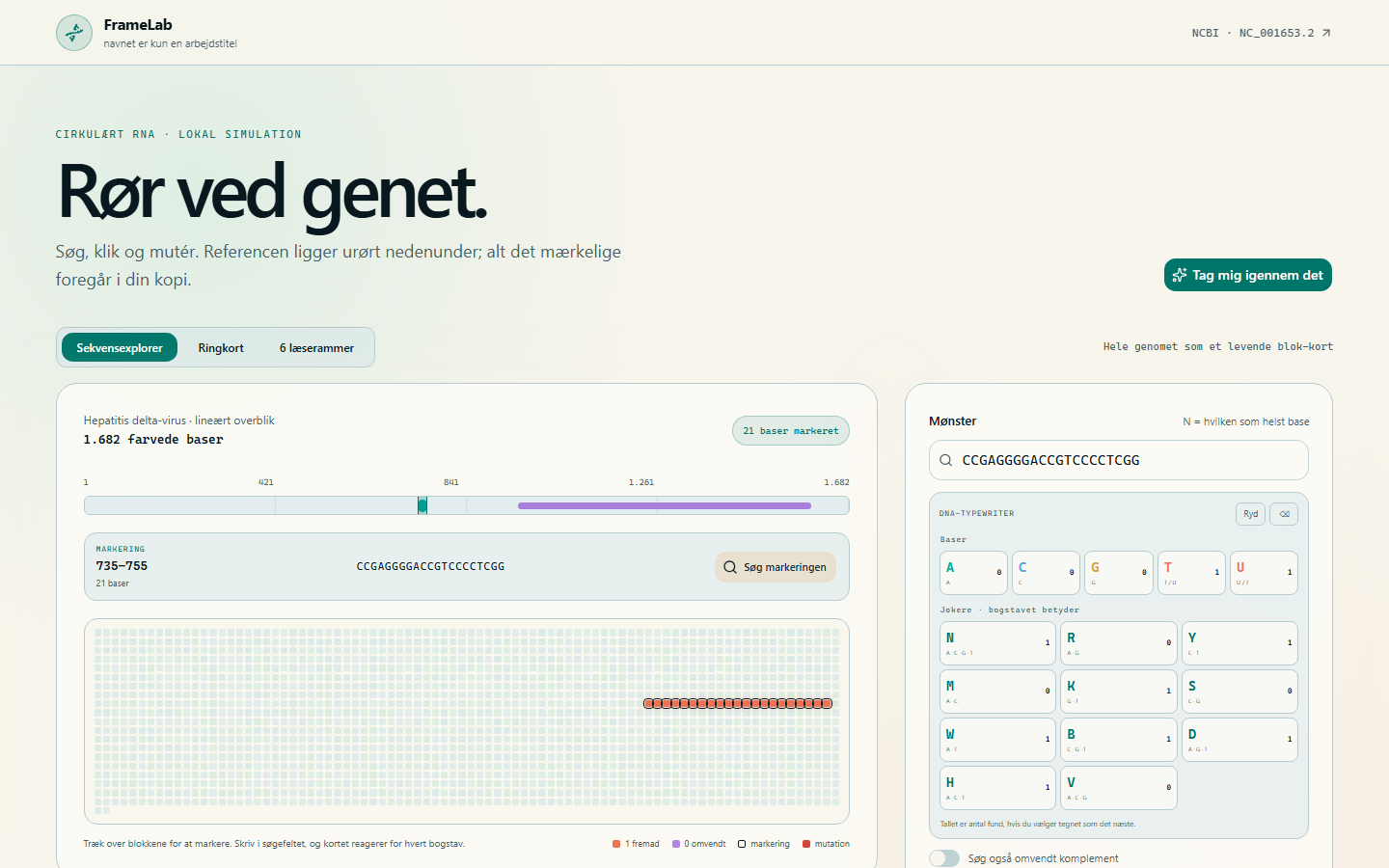1389x868 pixels.
Task: Insert wildcard B (C·G·T)
Action: click(x=1119, y=740)
